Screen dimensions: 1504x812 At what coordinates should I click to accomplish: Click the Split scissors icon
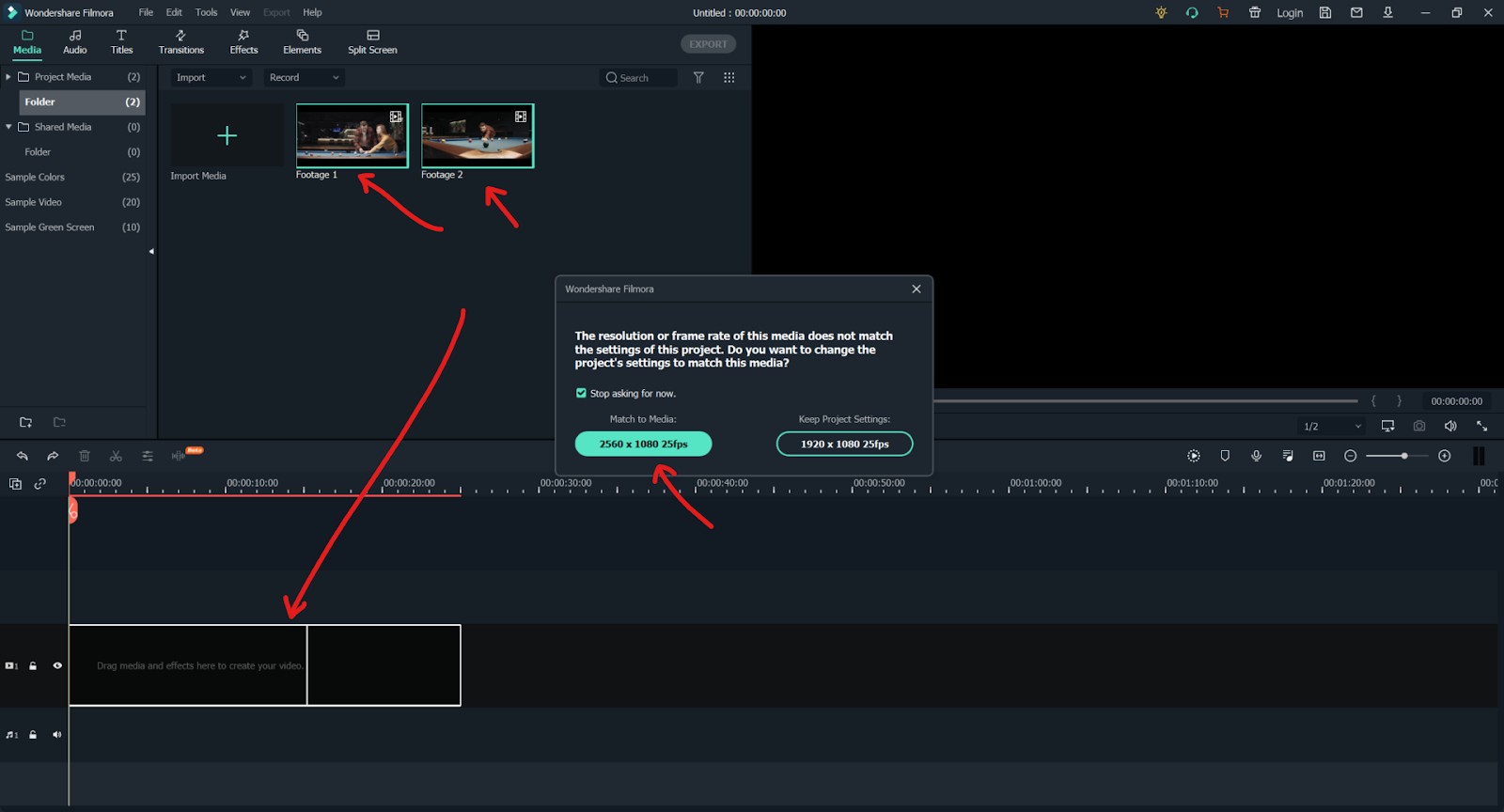[116, 456]
